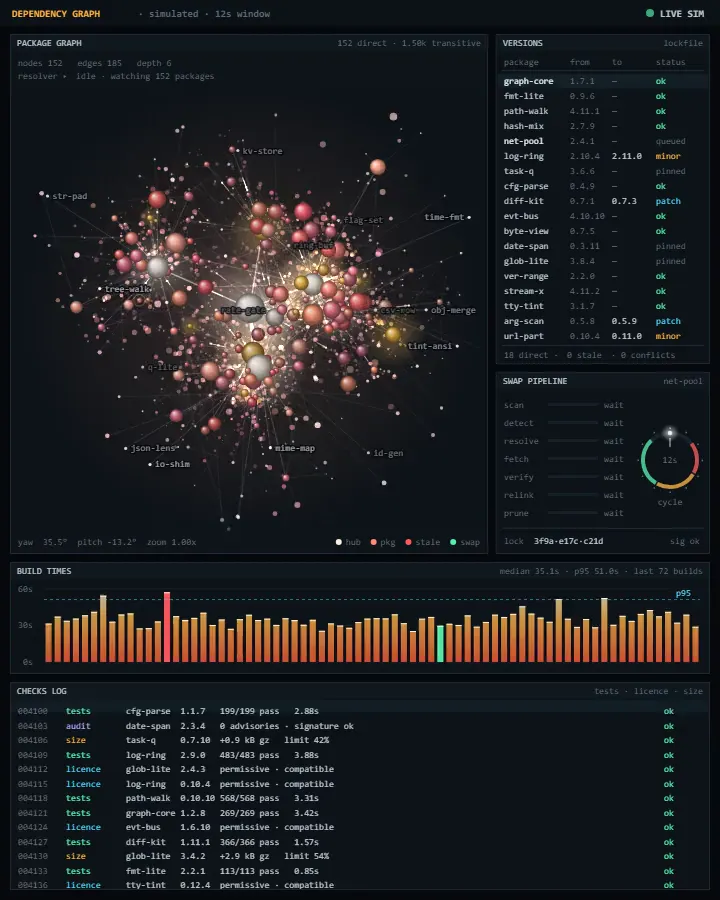Select the green build bar in chart
The height and width of the screenshot is (900, 720).
[440, 643]
